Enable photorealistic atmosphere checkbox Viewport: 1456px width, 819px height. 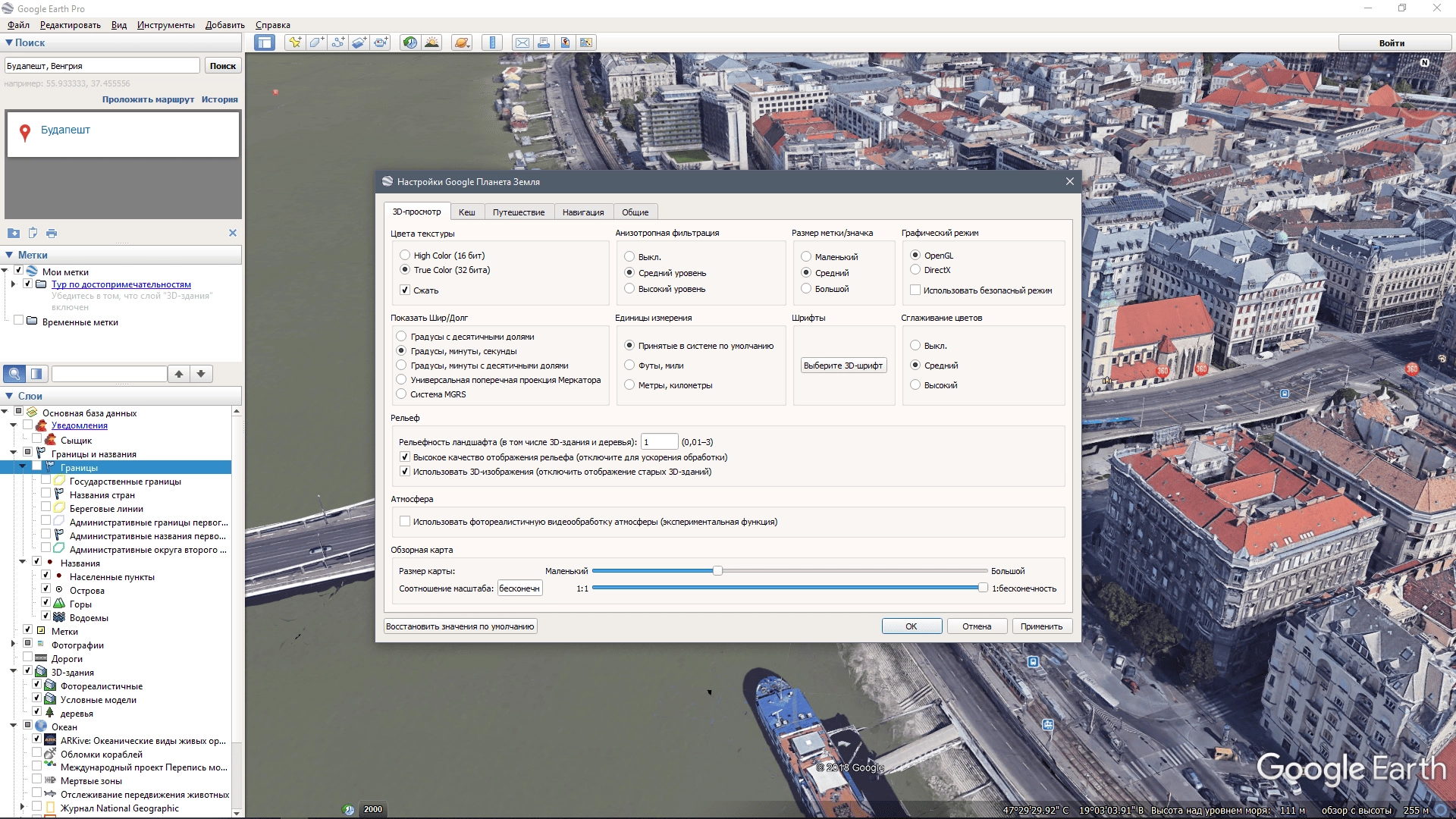(405, 522)
